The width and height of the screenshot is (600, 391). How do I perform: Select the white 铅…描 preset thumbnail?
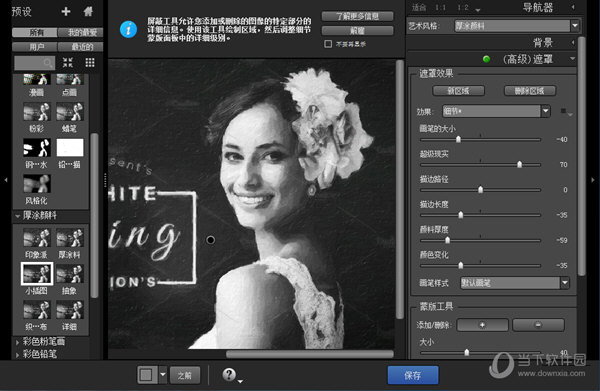70,148
